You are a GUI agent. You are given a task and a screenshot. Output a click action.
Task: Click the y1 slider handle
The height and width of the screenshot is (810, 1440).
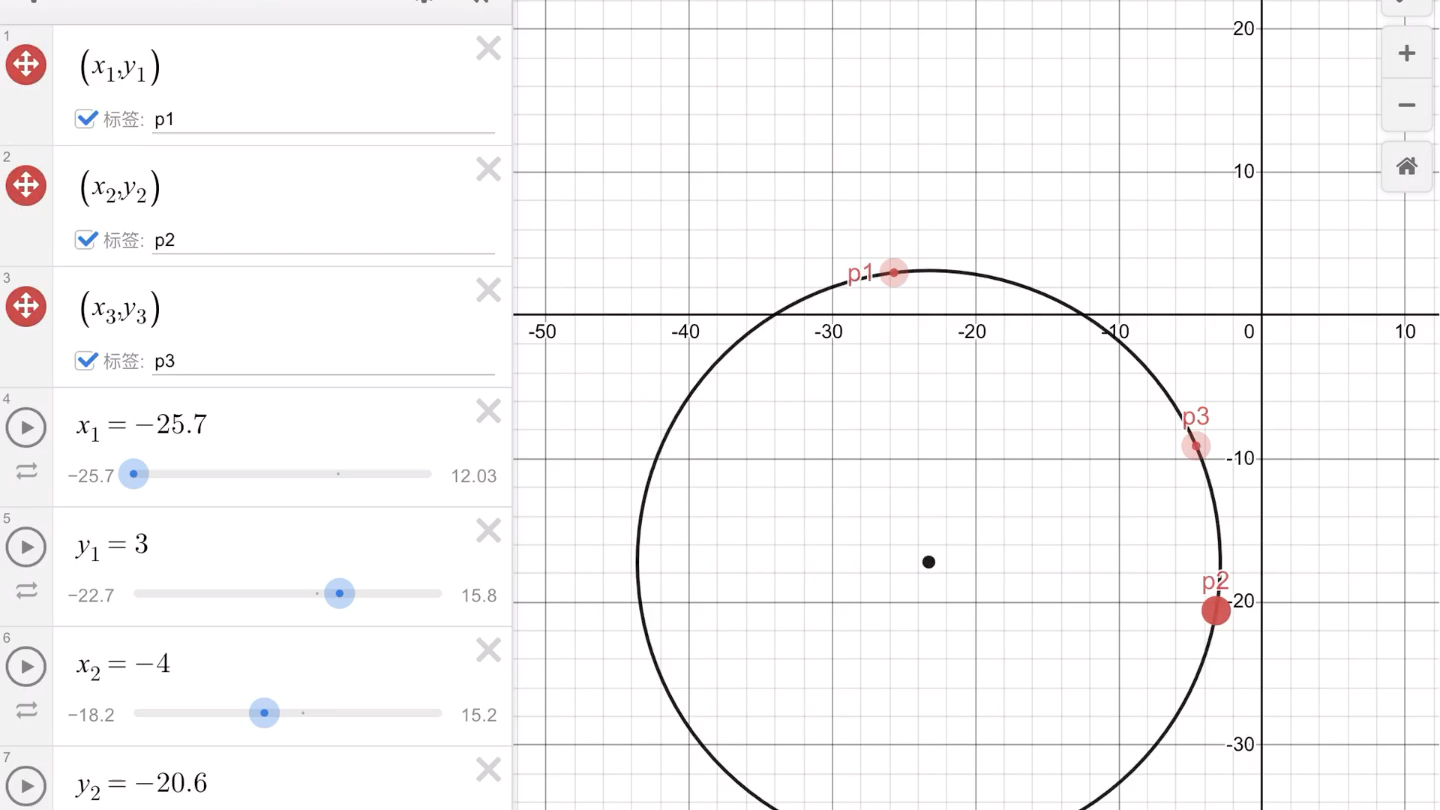340,594
